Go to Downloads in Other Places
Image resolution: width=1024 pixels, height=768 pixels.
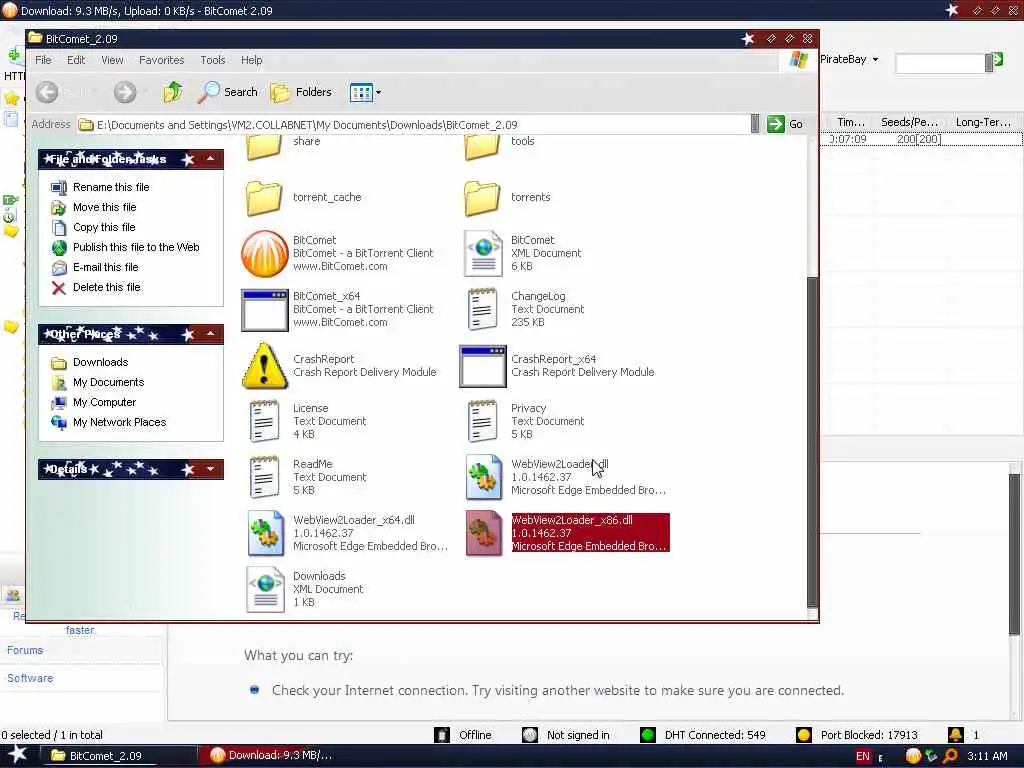pyautogui.click(x=90, y=362)
